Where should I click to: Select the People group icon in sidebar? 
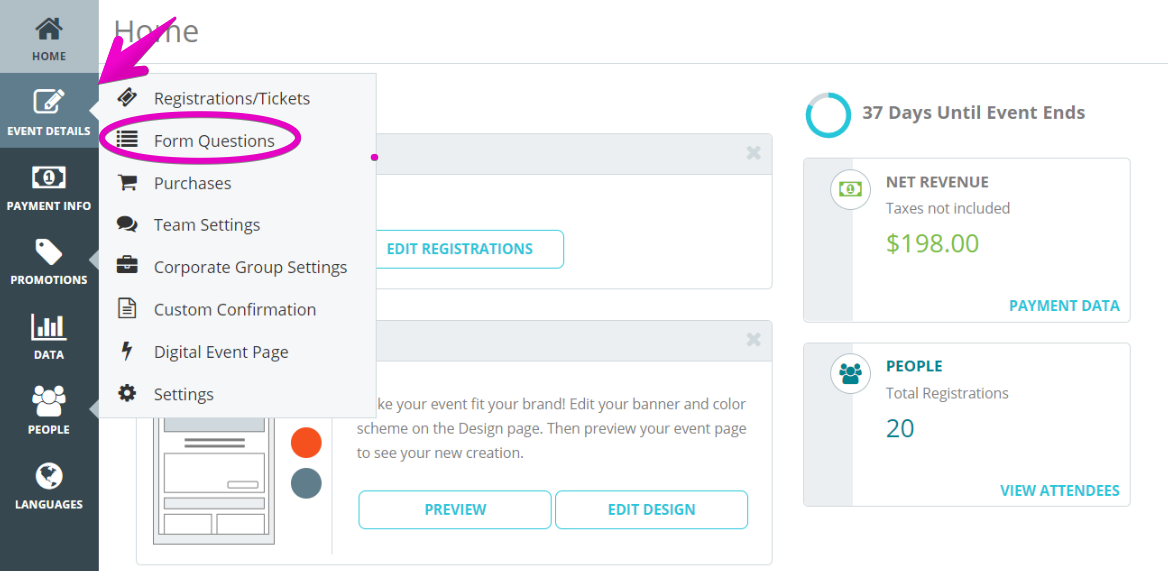pyautogui.click(x=49, y=401)
